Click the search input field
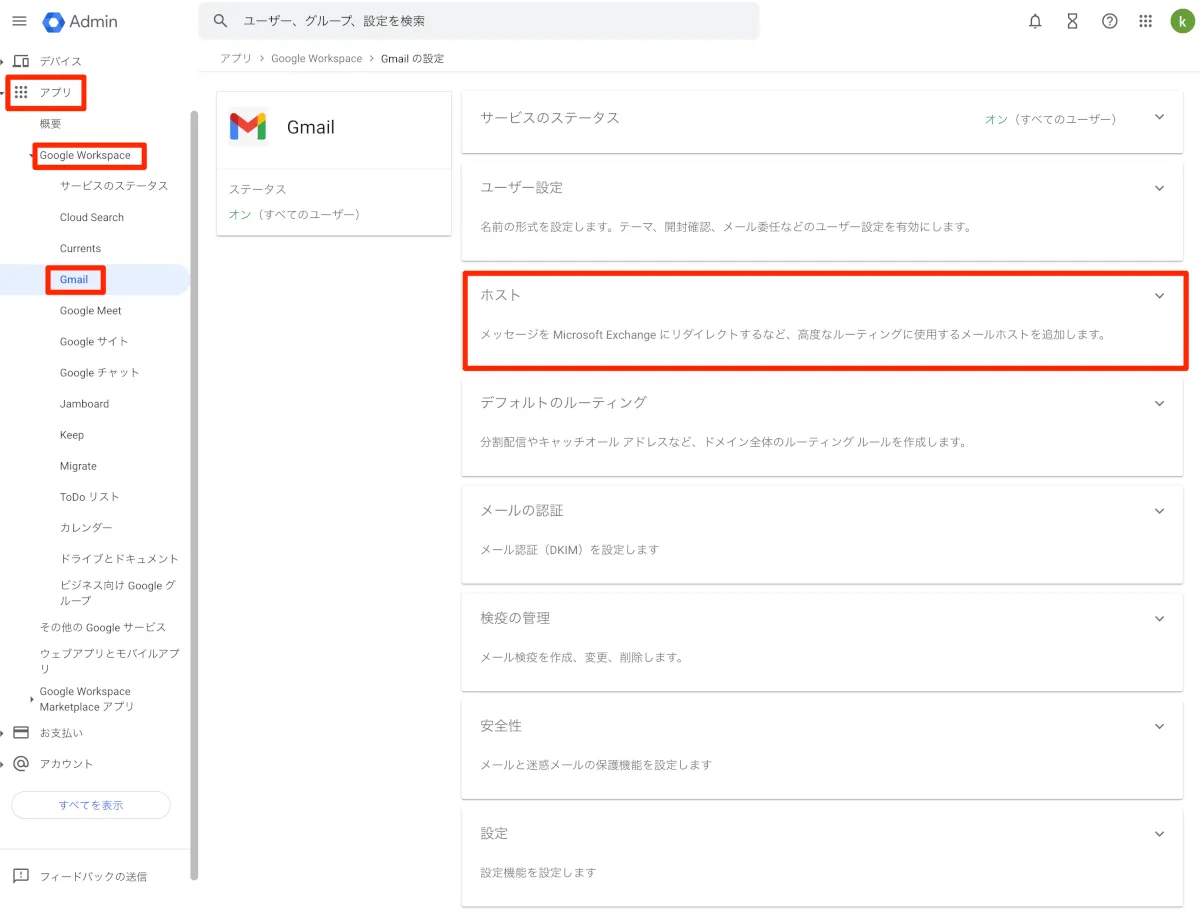Viewport: 1200px width, 910px height. [478, 21]
